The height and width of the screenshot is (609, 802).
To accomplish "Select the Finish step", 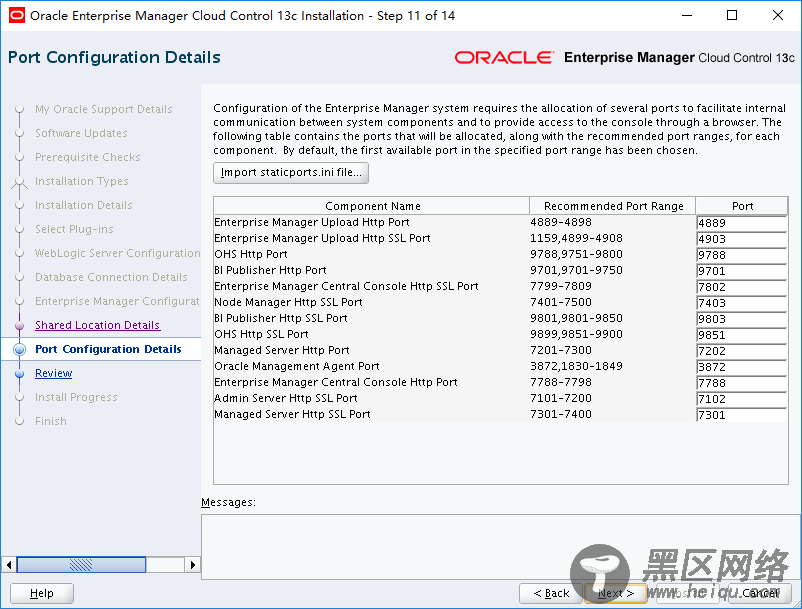I will [51, 421].
